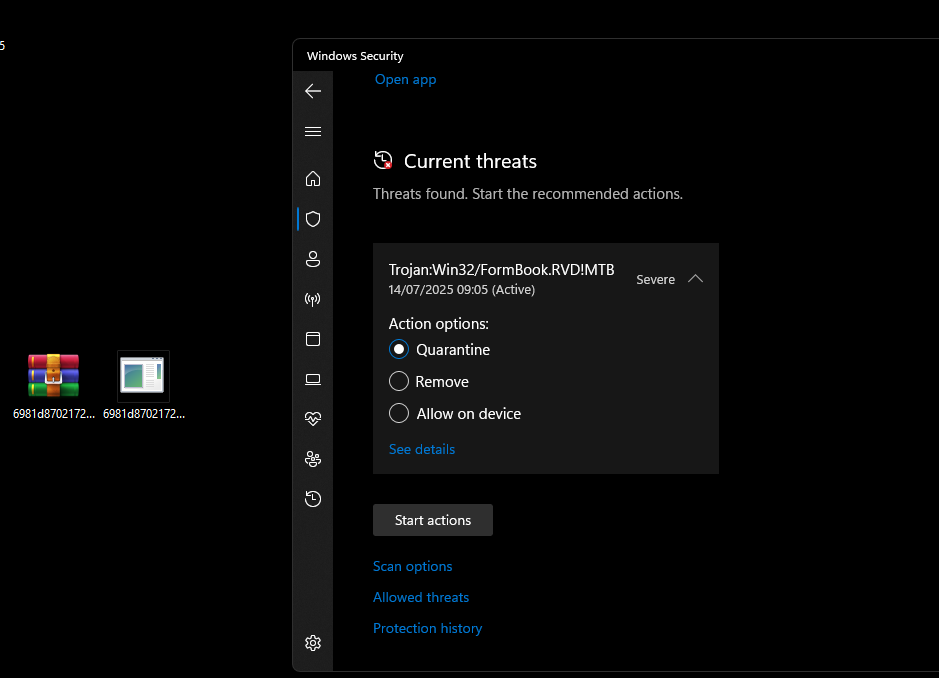Open Account protection person icon
The image size is (939, 678).
tap(313, 259)
